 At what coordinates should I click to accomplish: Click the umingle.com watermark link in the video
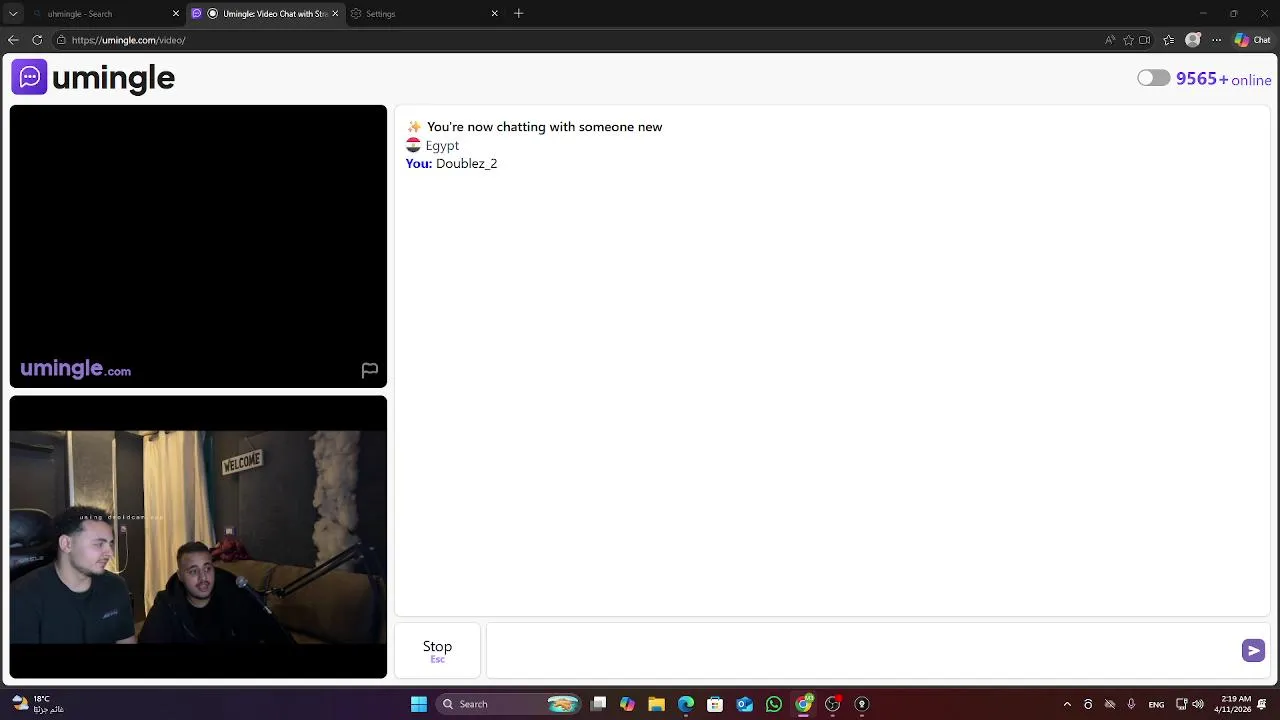[x=76, y=369]
